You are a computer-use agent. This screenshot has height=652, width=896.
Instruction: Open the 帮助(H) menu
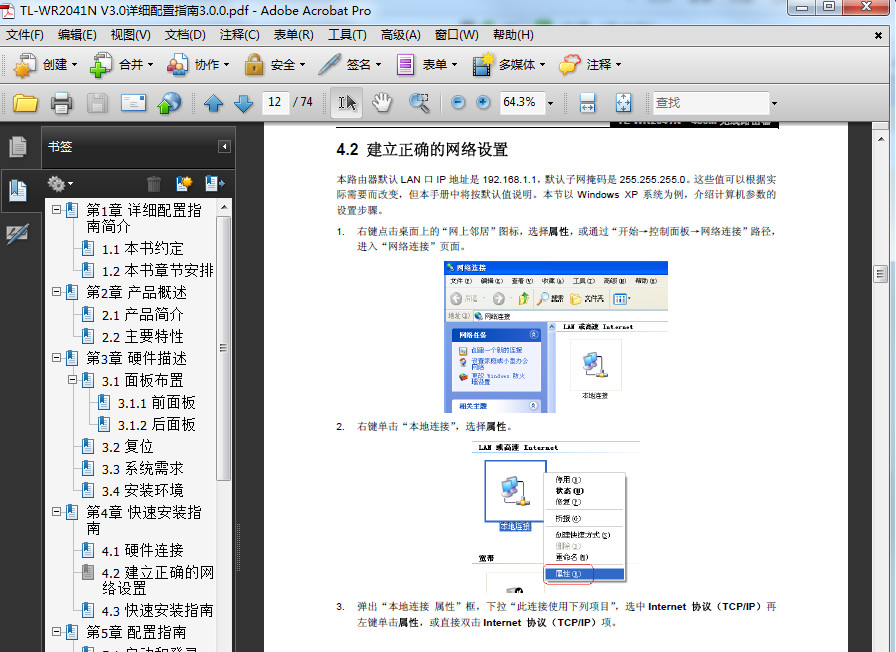click(513, 35)
